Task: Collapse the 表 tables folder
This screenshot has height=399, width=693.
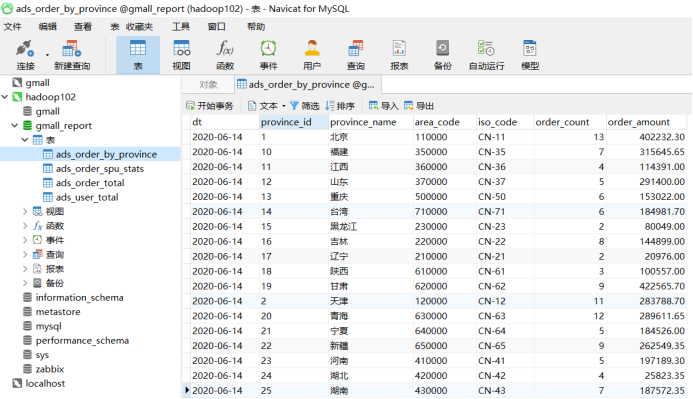Action: (x=25, y=140)
